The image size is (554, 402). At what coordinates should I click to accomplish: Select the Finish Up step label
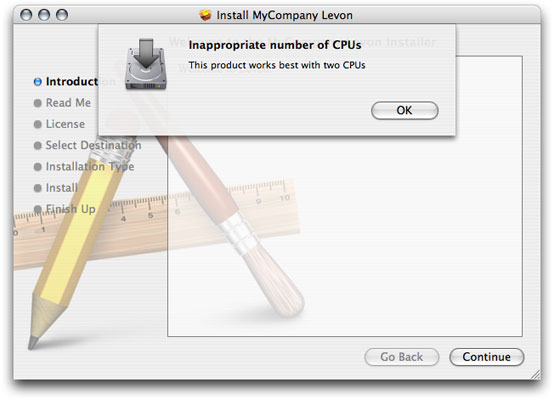pos(71,209)
